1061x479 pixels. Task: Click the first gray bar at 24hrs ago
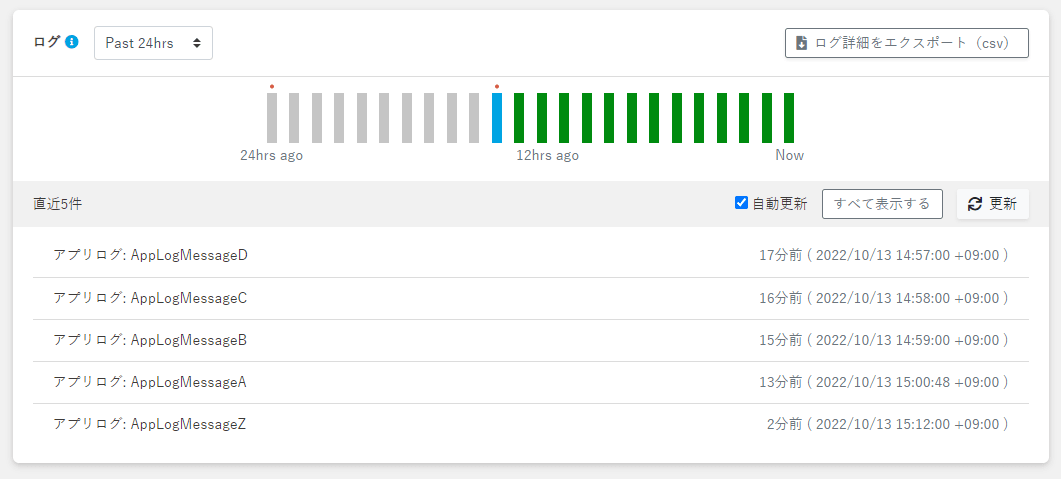pos(272,118)
